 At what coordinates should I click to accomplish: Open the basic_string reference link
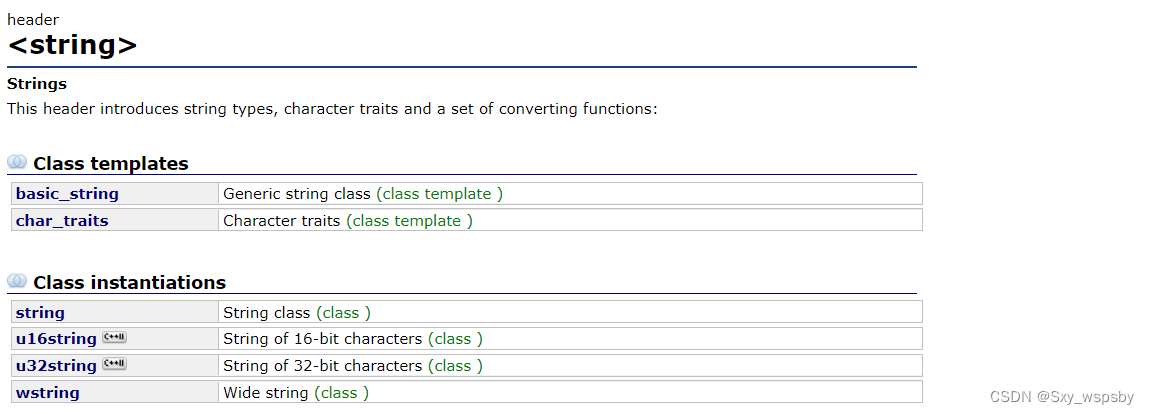[67, 194]
